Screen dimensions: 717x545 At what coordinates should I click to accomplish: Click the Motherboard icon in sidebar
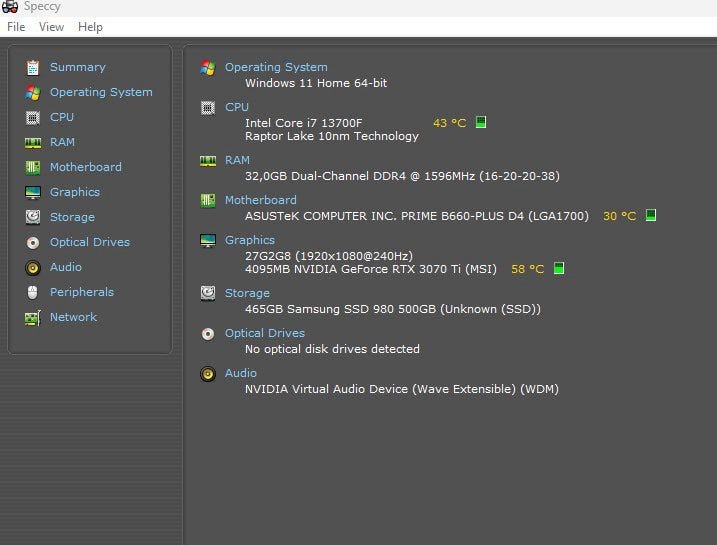click(33, 167)
